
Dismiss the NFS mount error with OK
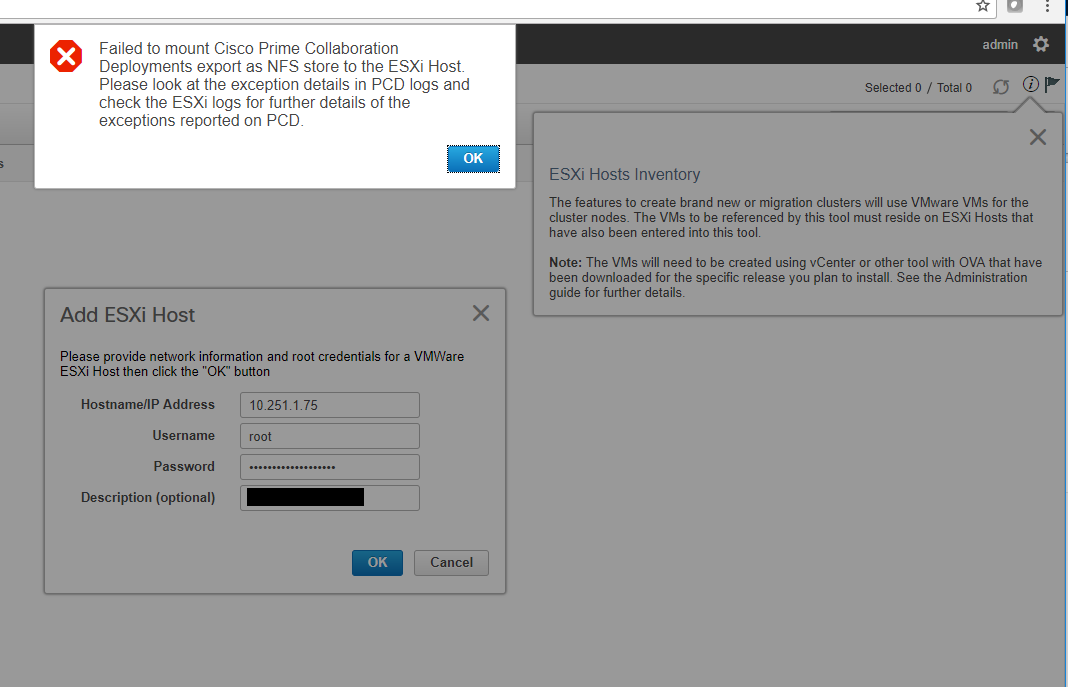(x=472, y=158)
